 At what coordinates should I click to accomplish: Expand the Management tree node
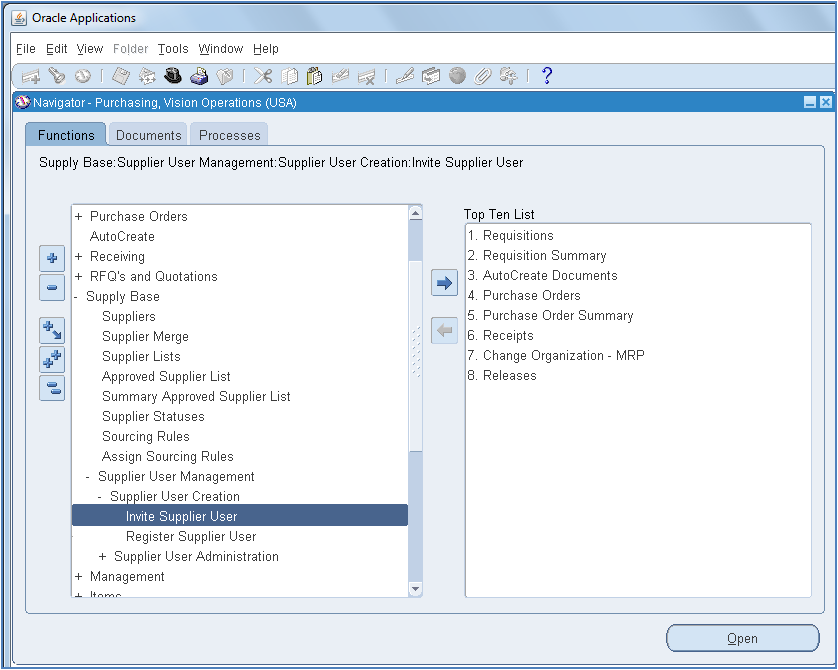coord(79,576)
